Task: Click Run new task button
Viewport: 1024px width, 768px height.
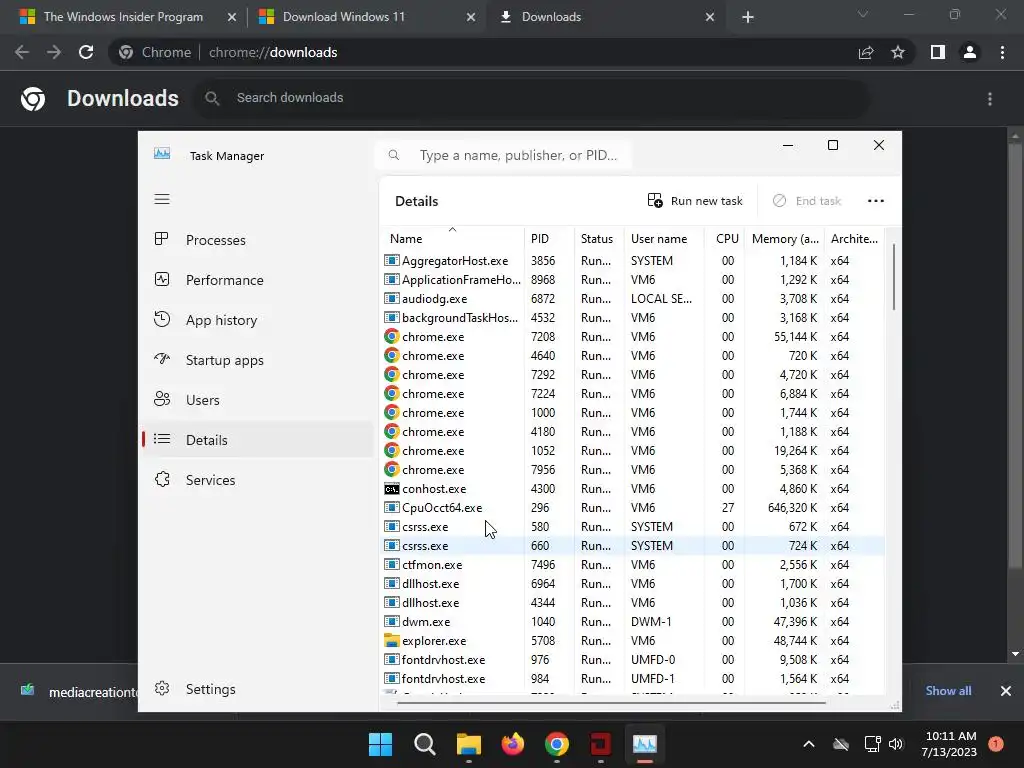Action: coord(695,201)
